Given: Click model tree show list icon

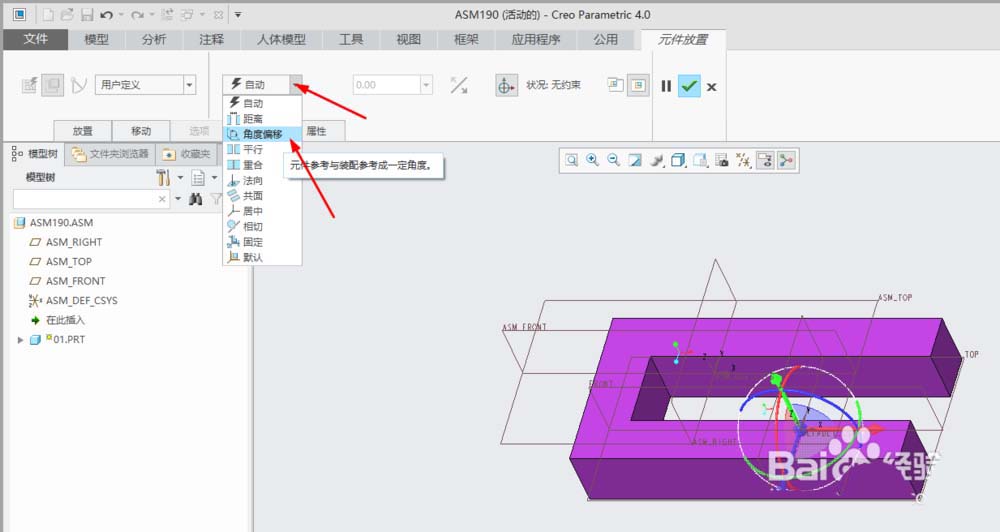Looking at the screenshot, I should pos(198,177).
